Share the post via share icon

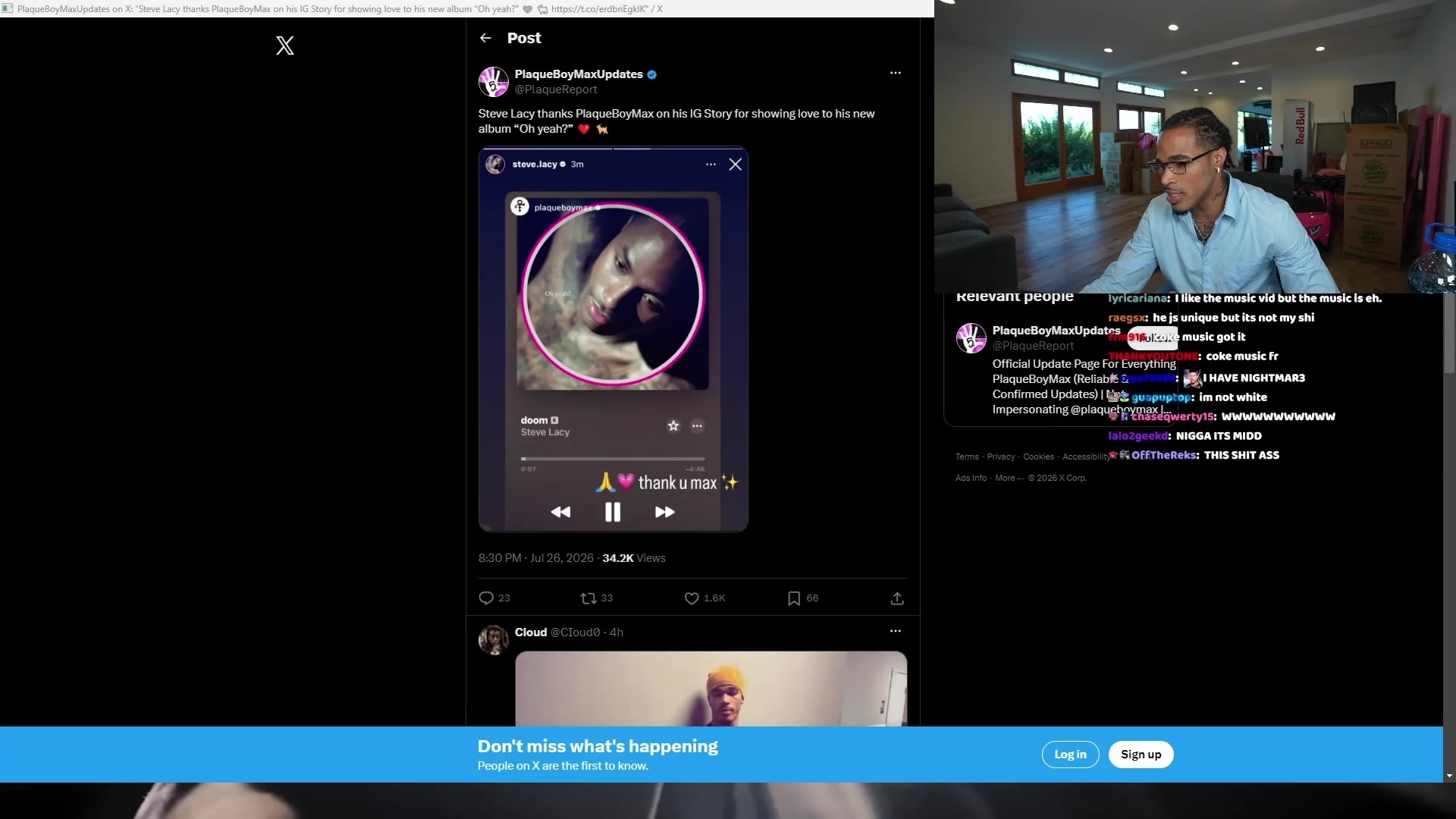897,598
